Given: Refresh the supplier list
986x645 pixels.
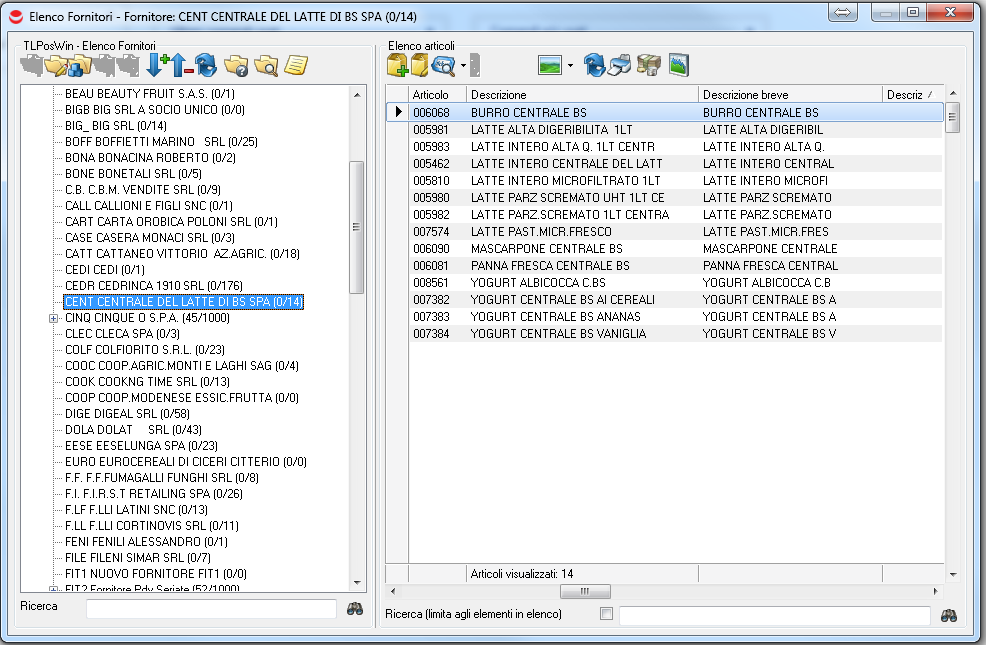Looking at the screenshot, I should coord(206,66).
